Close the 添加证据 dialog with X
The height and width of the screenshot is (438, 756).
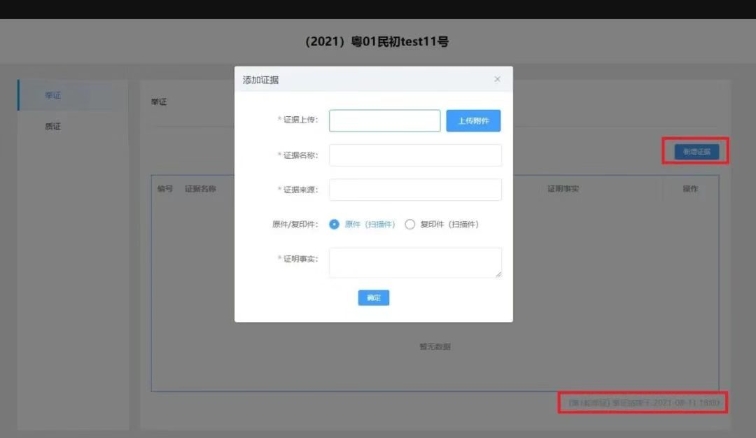[497, 79]
